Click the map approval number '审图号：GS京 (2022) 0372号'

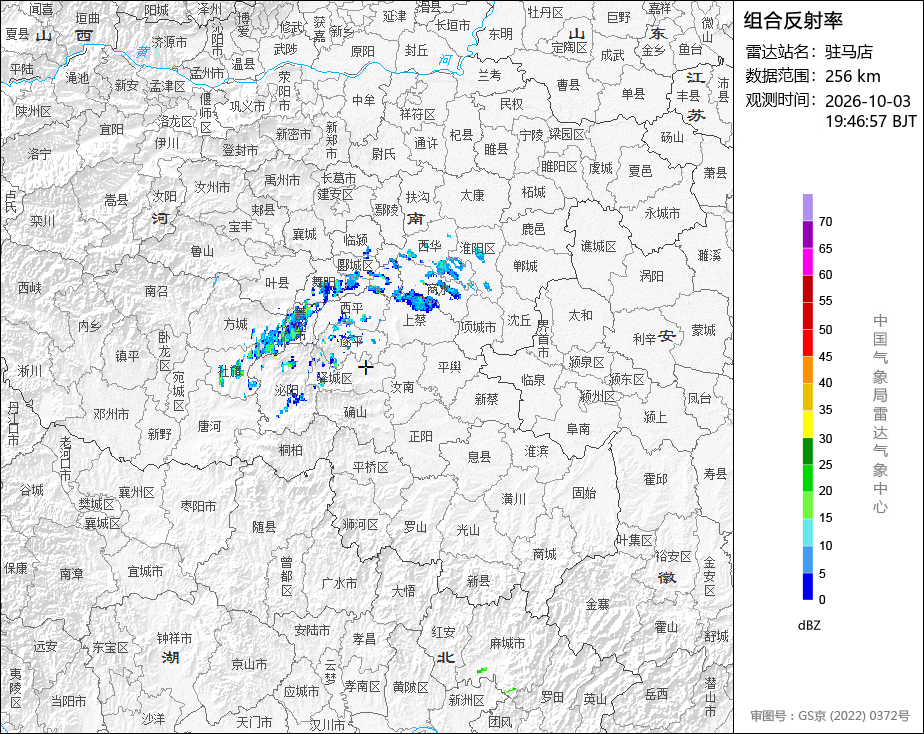tap(830, 716)
